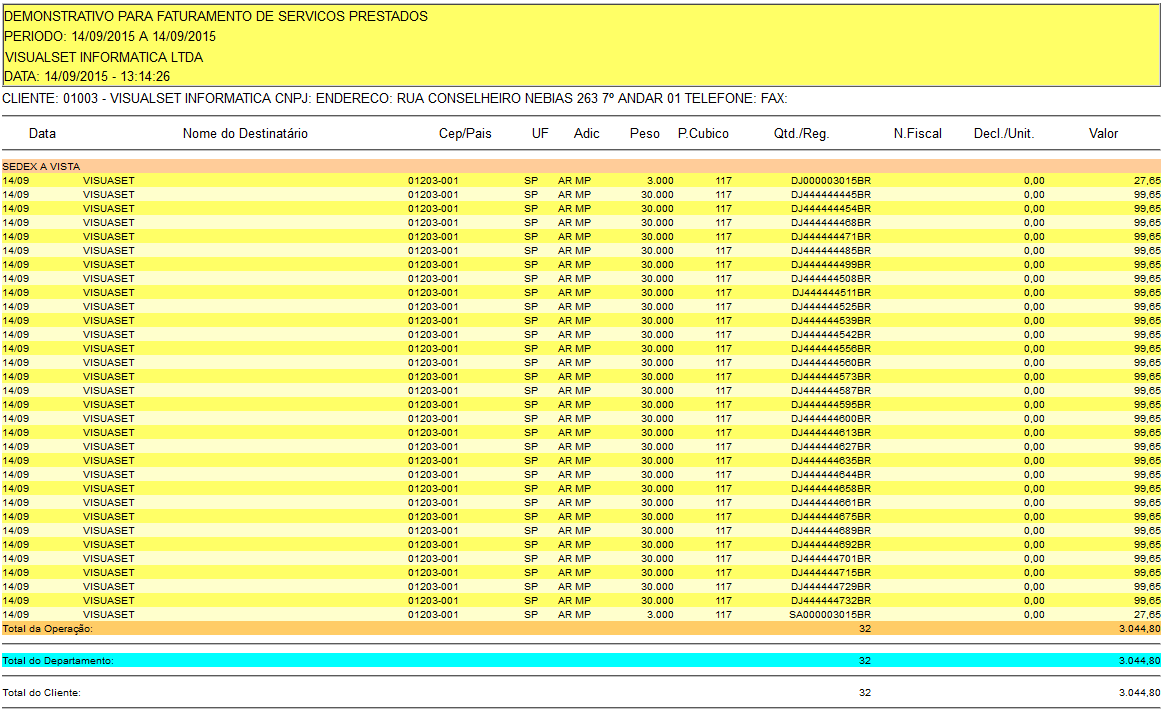Image resolution: width=1163 pixels, height=710 pixels.
Task: Select tracking code DJ444444692BR
Action: [831, 545]
